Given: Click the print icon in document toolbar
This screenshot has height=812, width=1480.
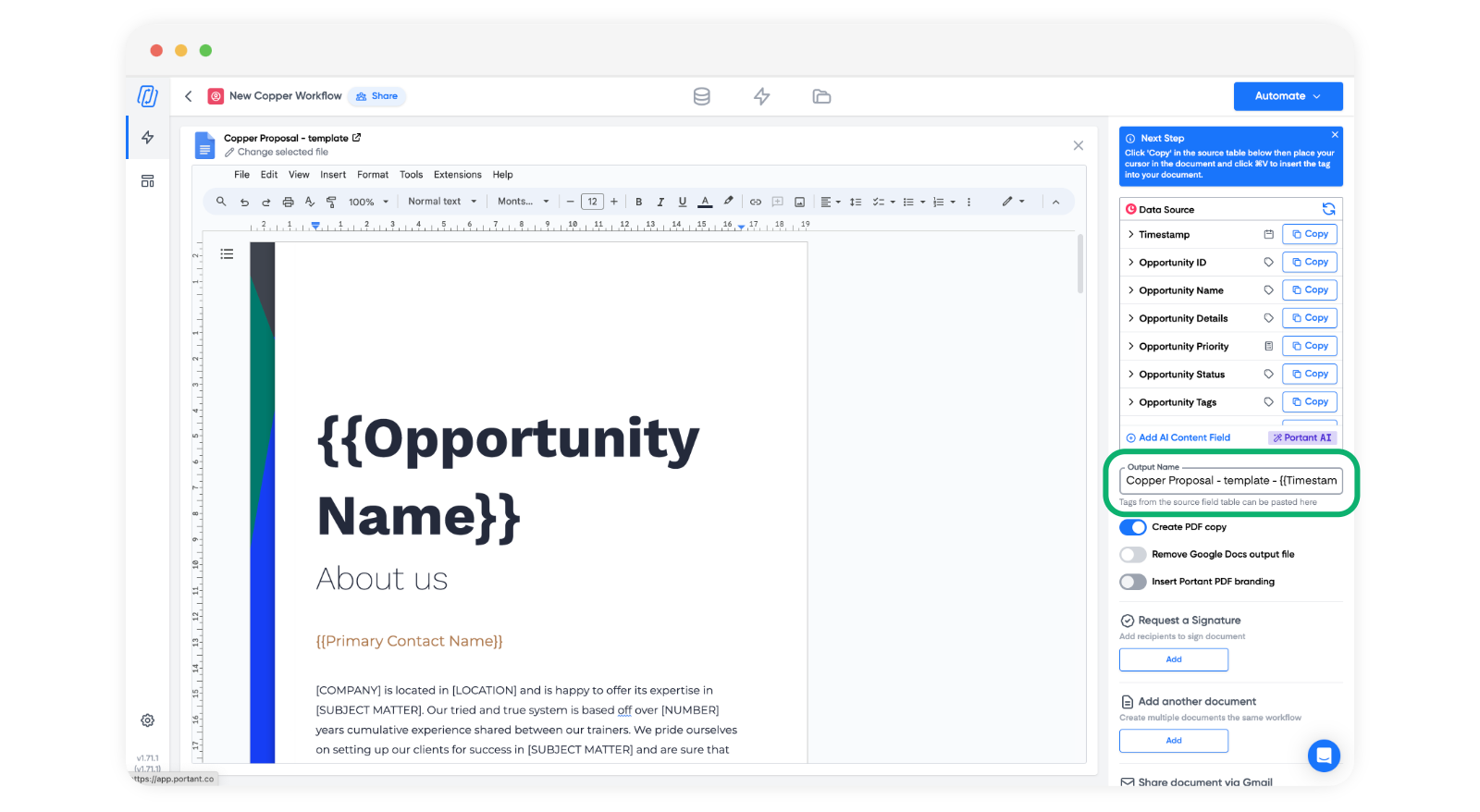Looking at the screenshot, I should tap(288, 202).
